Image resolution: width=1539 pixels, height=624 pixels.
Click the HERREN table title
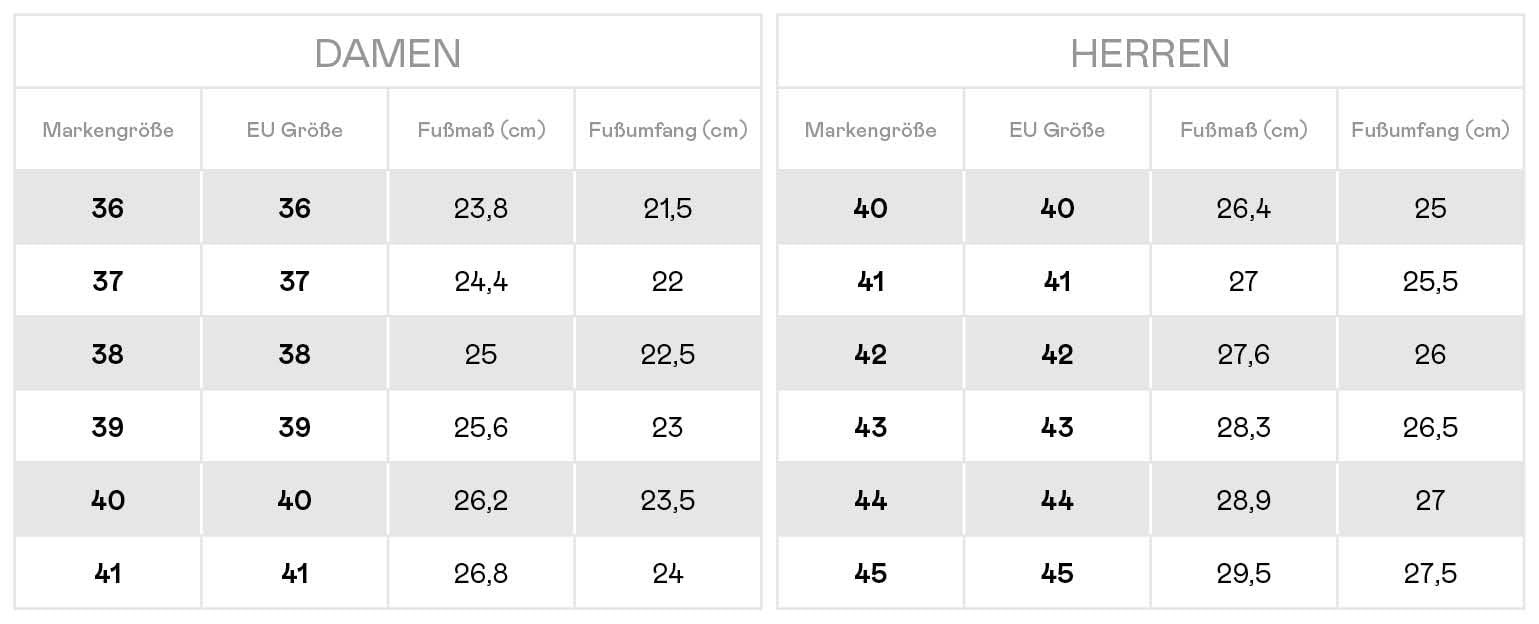click(1150, 53)
